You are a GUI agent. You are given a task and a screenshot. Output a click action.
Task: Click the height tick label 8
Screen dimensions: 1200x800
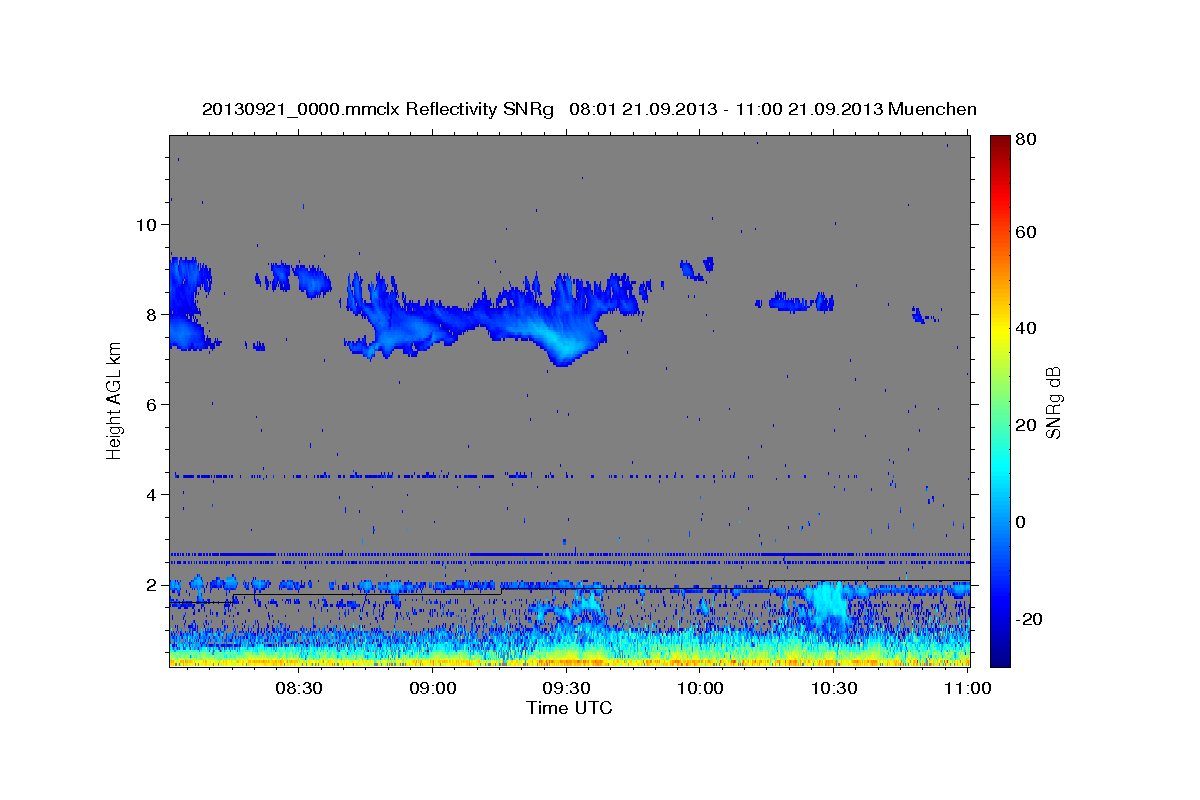click(153, 314)
